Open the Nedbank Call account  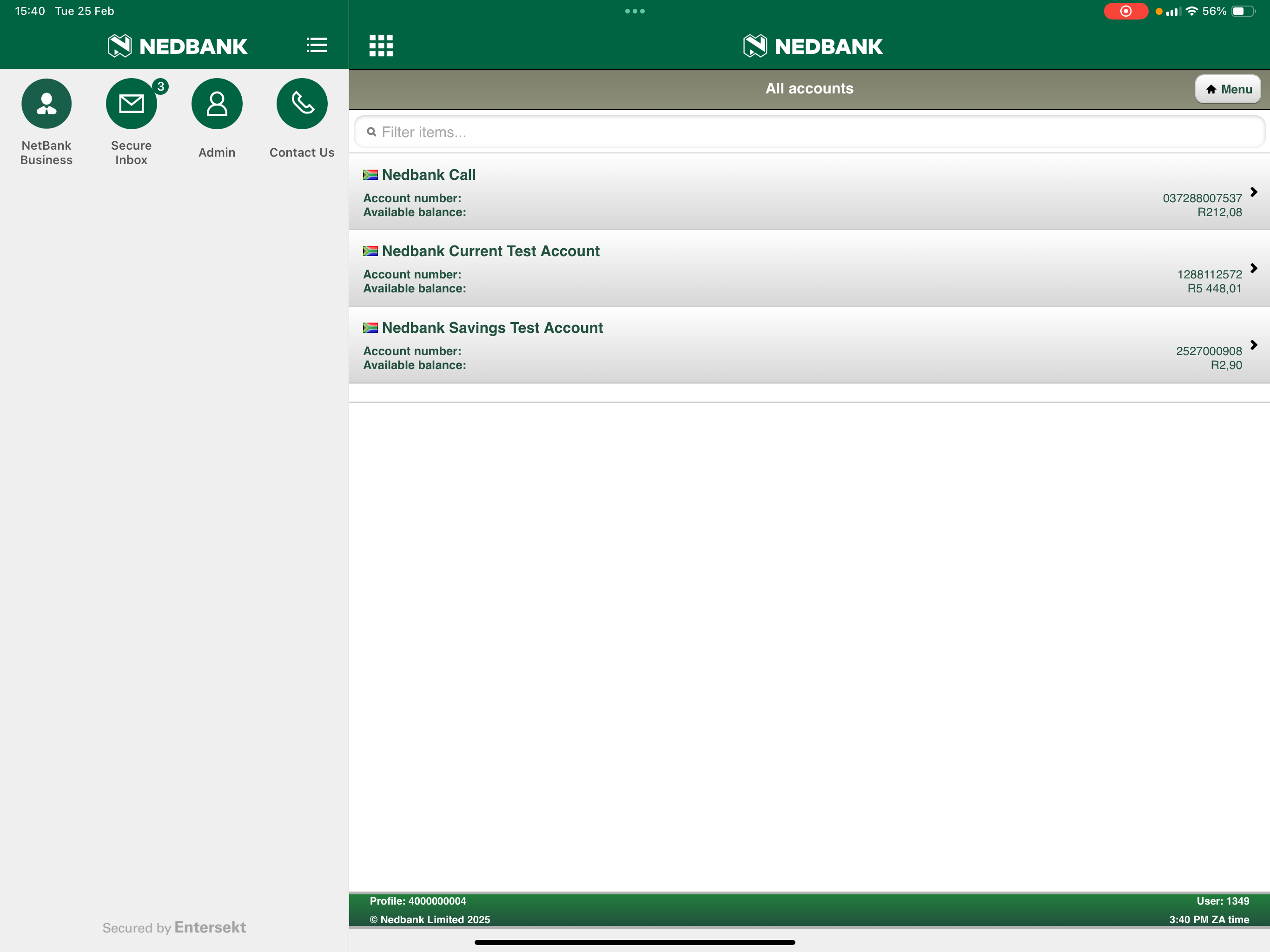[x=809, y=192]
